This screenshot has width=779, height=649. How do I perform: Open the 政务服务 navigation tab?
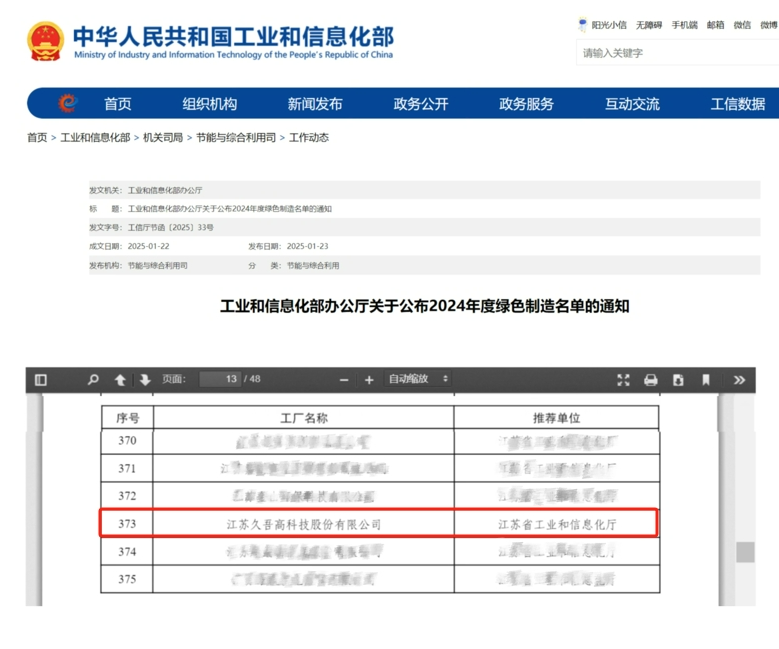coord(526,104)
